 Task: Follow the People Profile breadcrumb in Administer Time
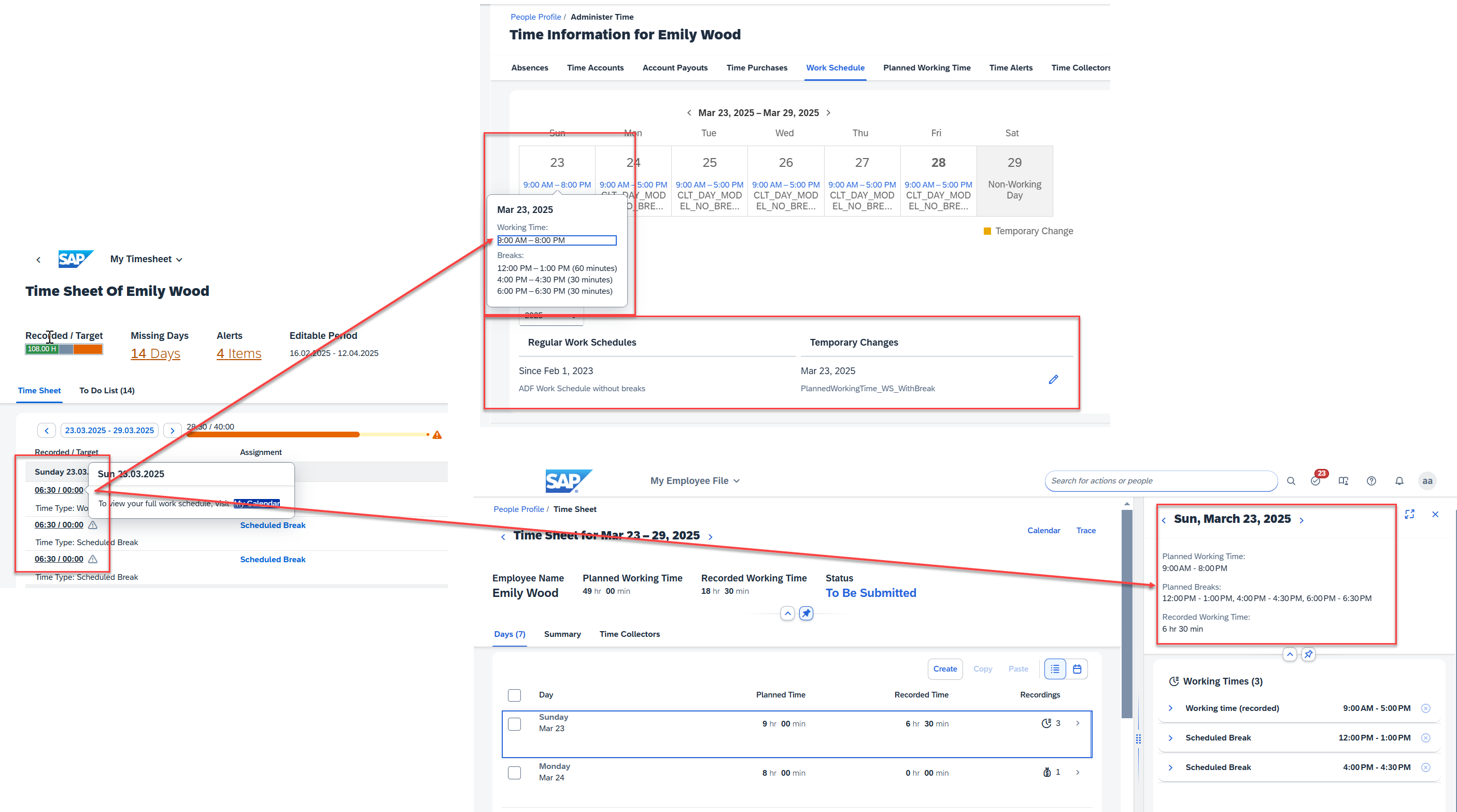(535, 17)
